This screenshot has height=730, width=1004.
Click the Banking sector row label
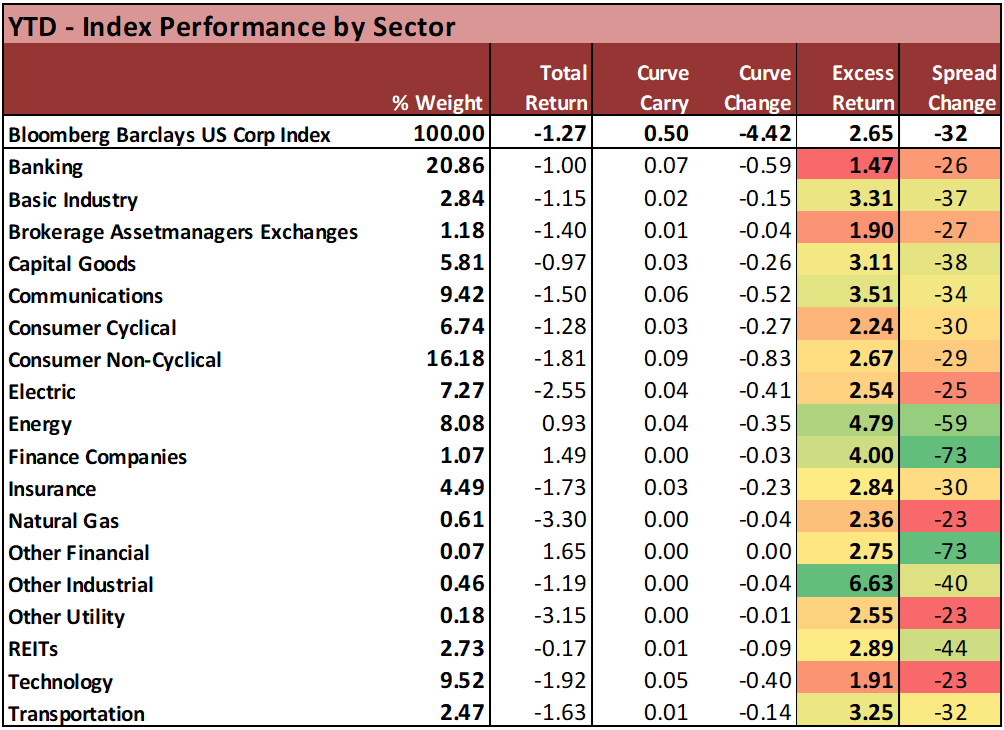[45, 167]
